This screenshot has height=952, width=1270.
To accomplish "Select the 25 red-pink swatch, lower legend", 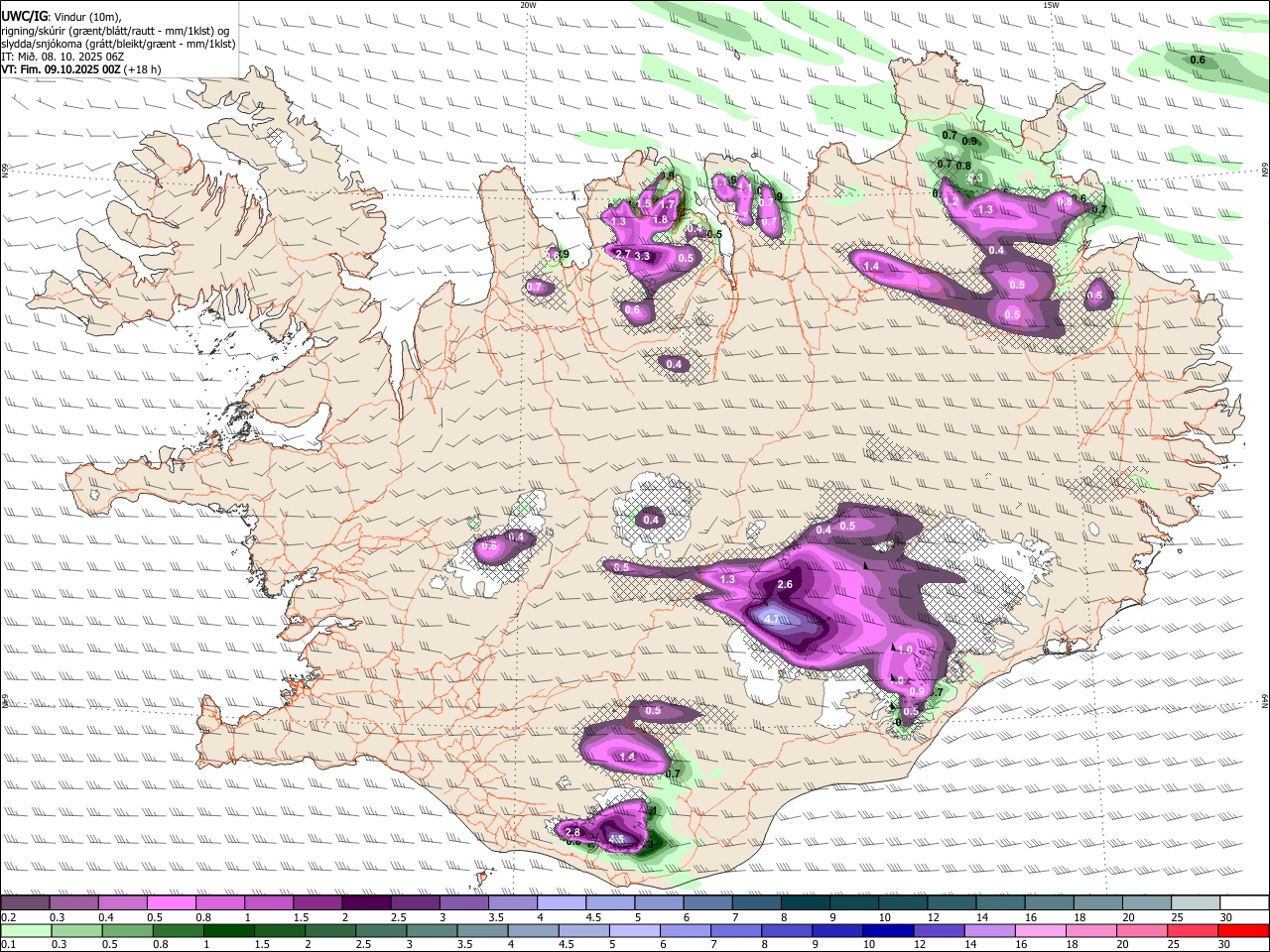I will tap(1194, 930).
